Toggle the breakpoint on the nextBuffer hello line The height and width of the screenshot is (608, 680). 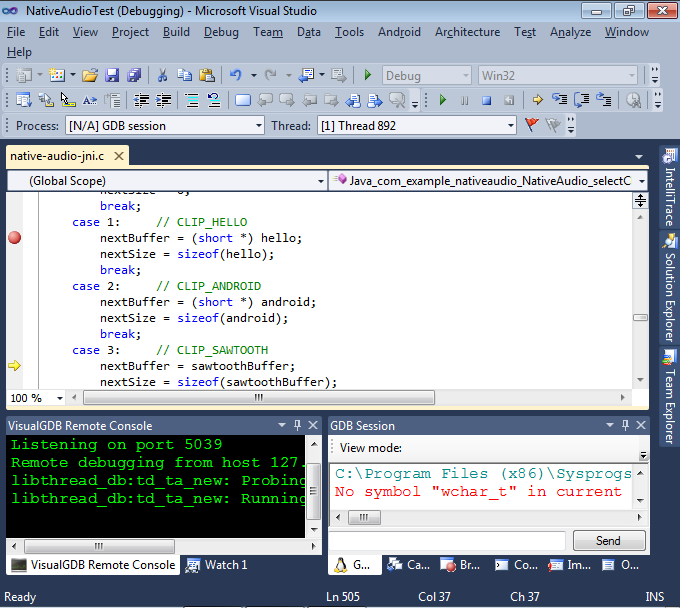point(14,238)
